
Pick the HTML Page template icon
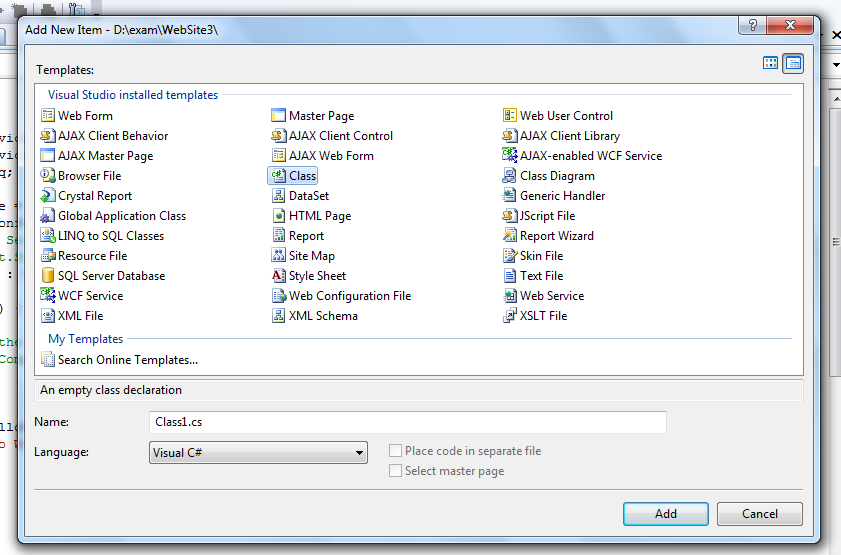coord(278,216)
